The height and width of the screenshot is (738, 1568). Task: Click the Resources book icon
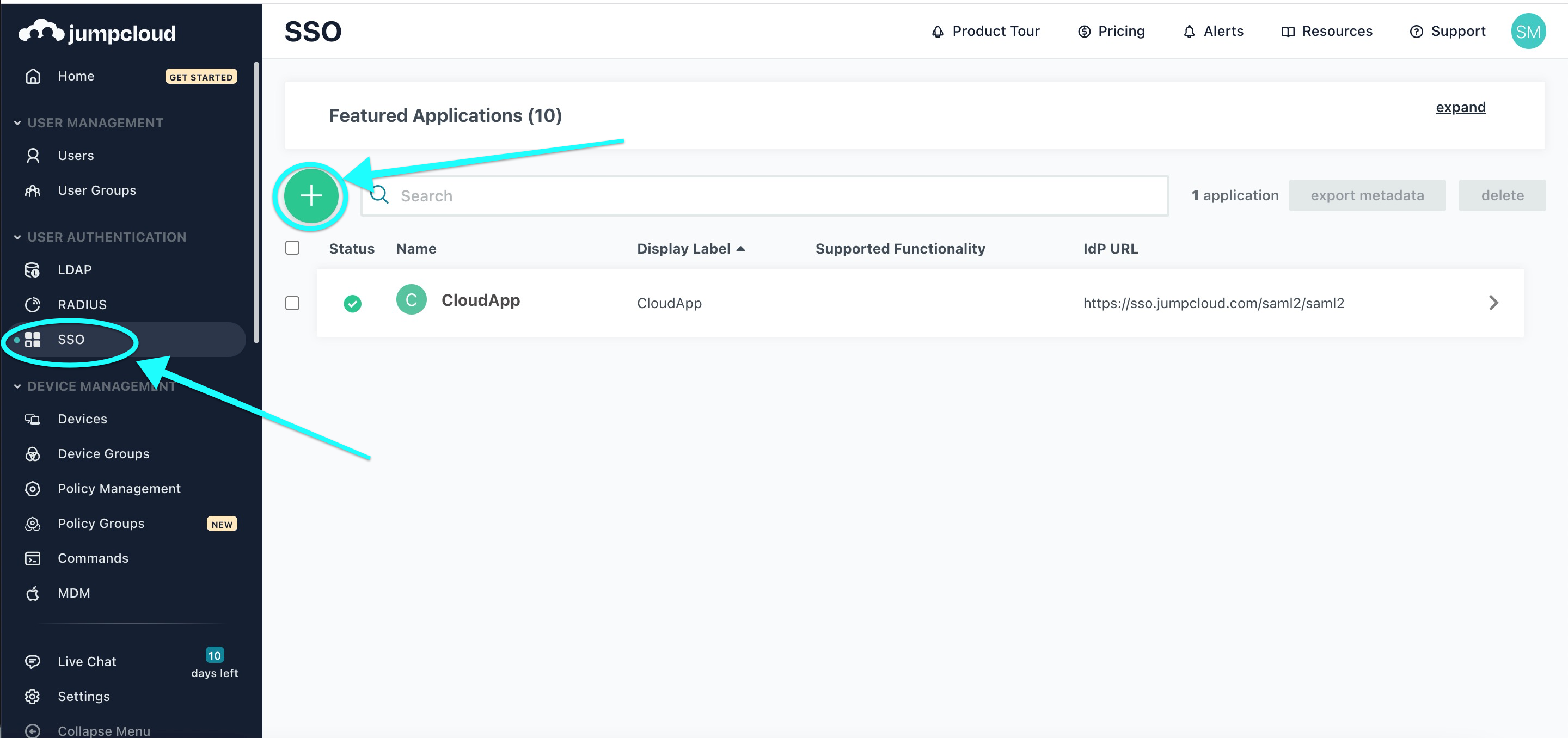[1288, 32]
